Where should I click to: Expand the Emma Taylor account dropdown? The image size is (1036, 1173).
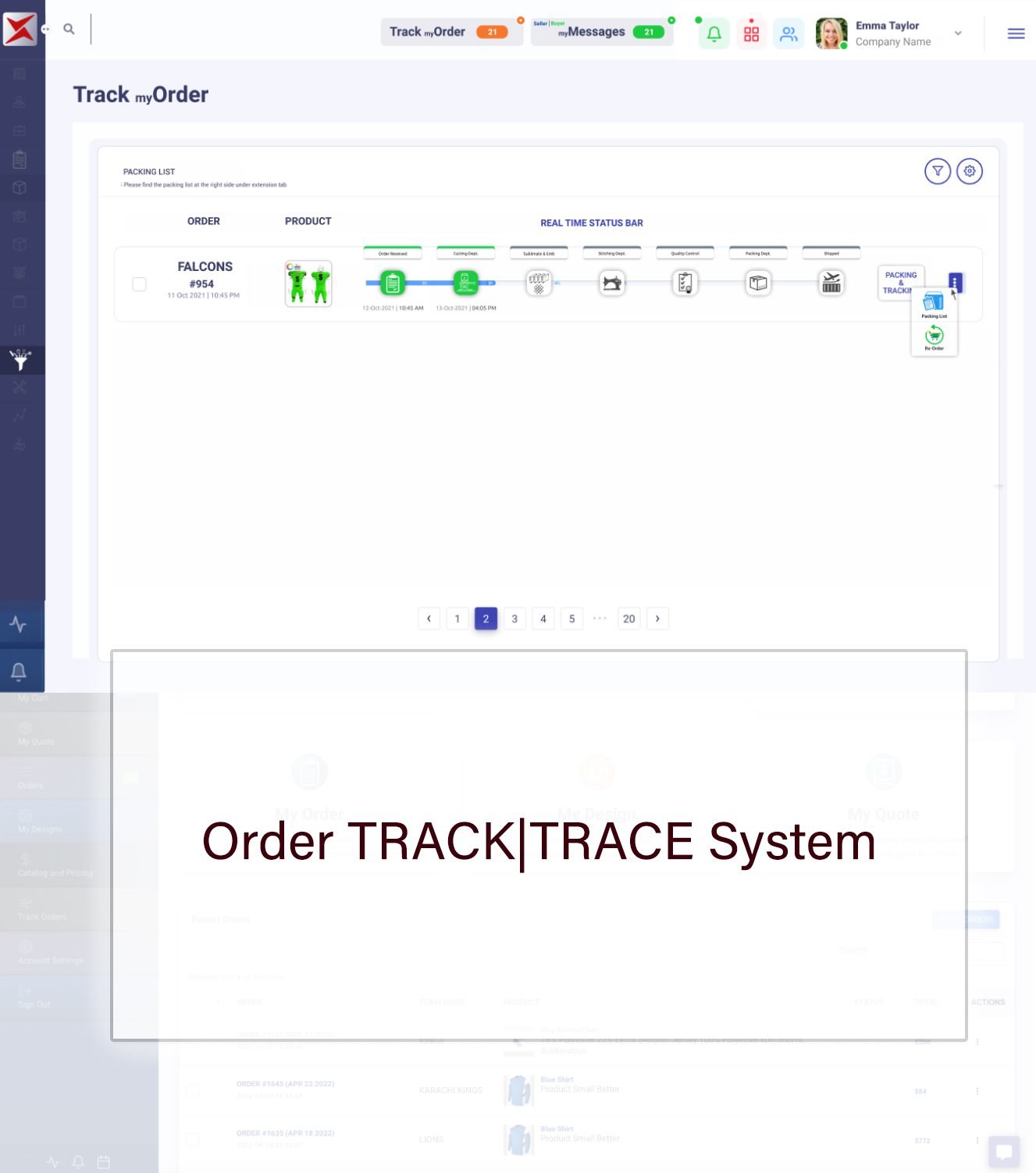(x=958, y=34)
